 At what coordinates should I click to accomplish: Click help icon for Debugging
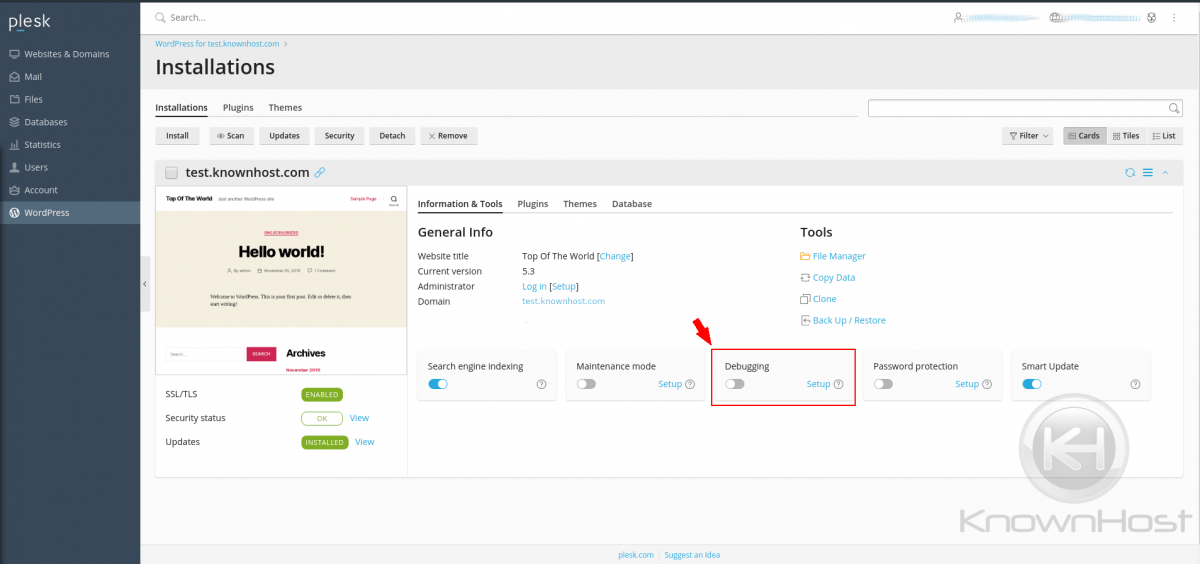point(838,384)
